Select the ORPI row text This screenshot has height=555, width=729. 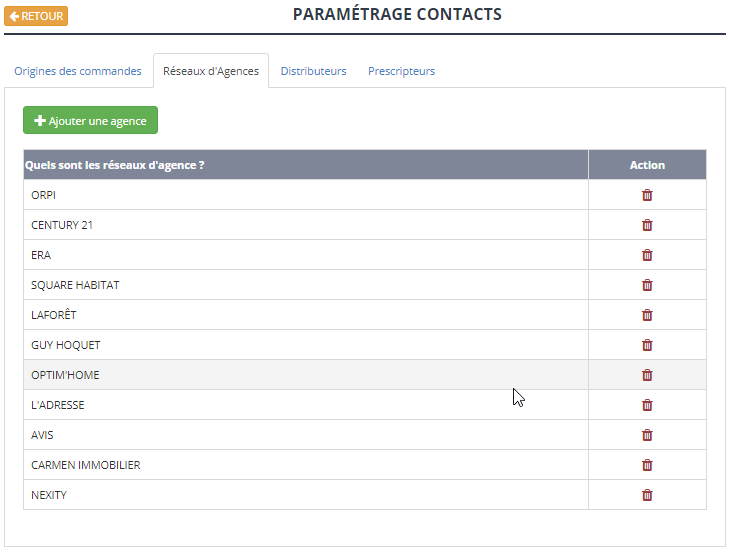[x=43, y=195]
